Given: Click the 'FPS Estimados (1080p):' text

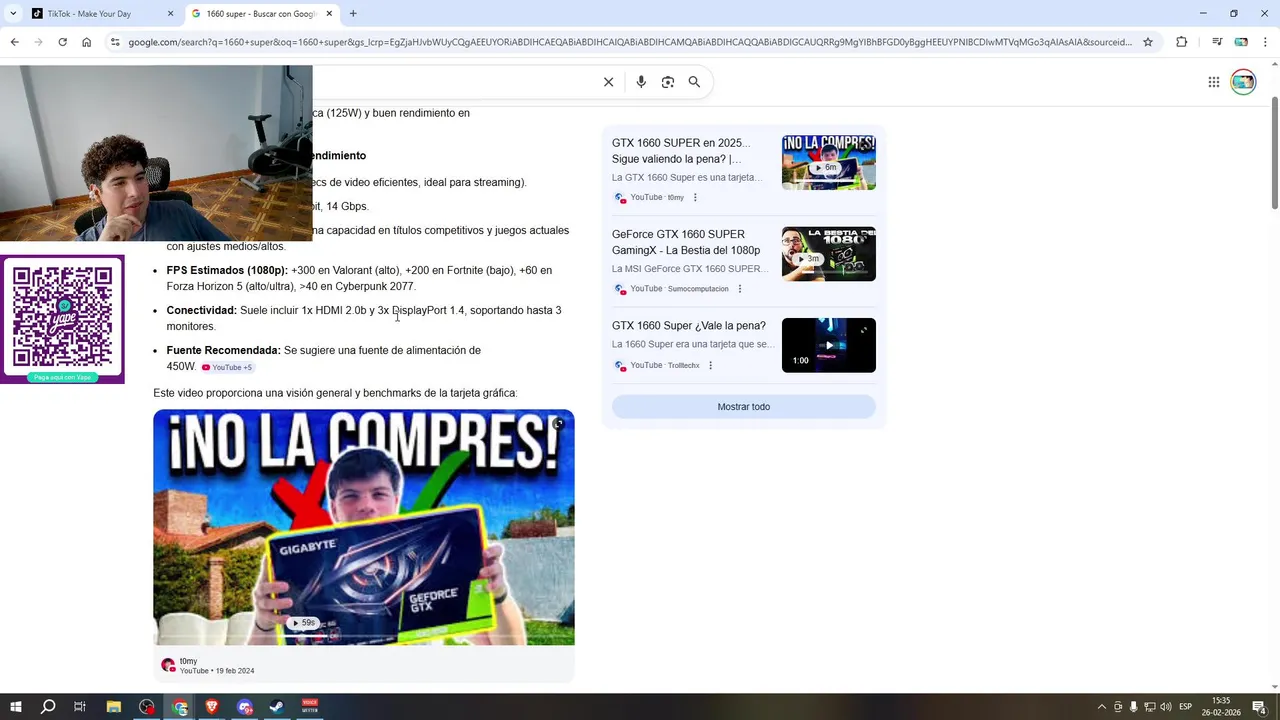Looking at the screenshot, I should 227,270.
